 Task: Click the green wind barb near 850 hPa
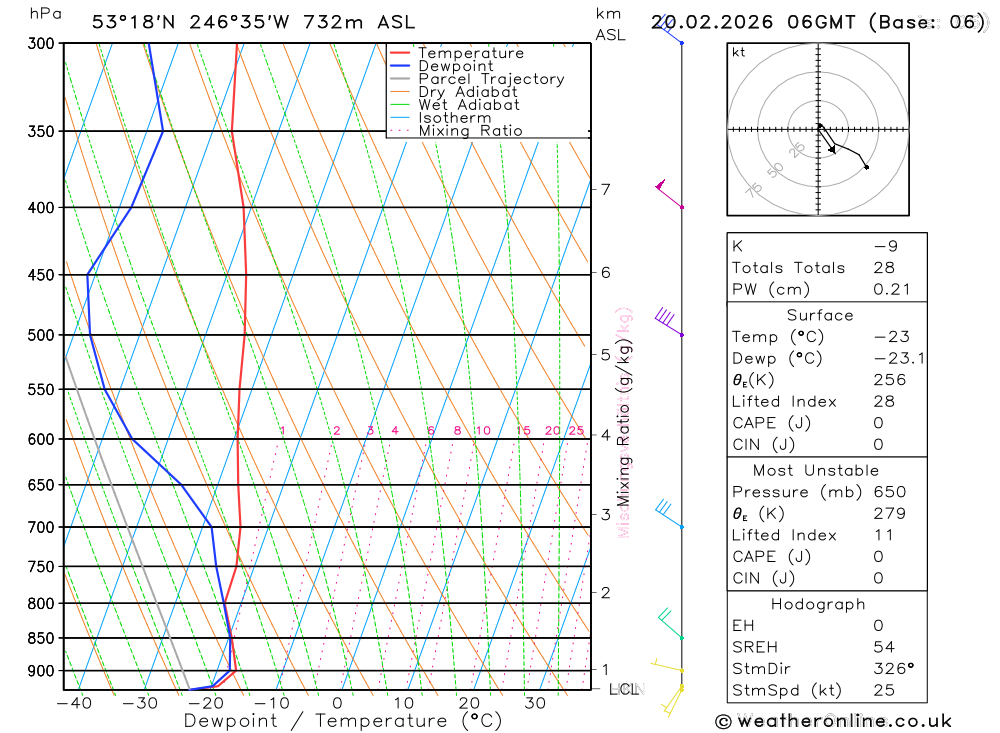pyautogui.click(x=670, y=624)
